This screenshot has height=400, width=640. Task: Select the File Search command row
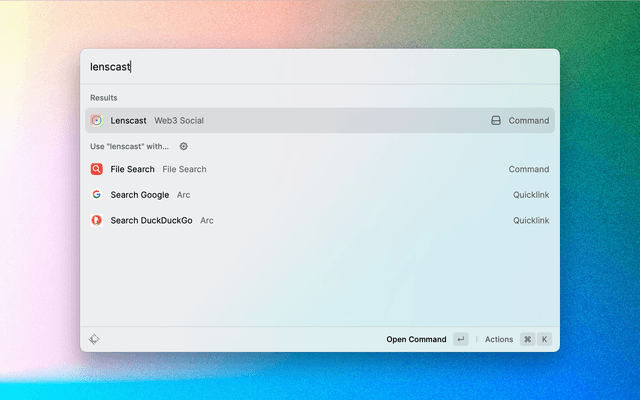[300, 169]
